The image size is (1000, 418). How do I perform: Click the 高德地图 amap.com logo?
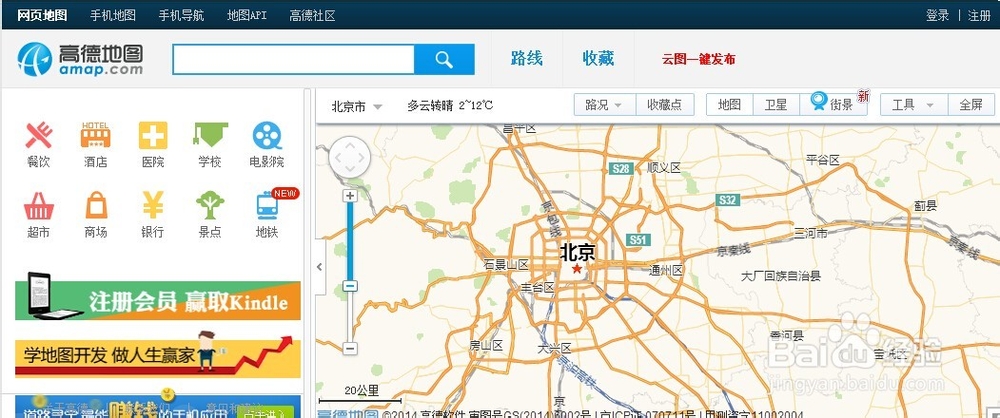tap(80, 59)
